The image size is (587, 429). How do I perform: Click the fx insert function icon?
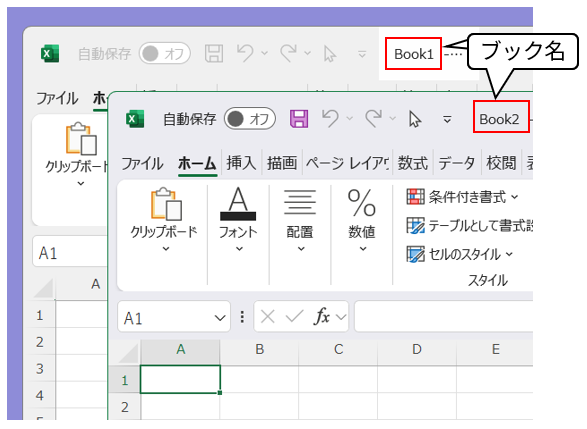coord(322,317)
